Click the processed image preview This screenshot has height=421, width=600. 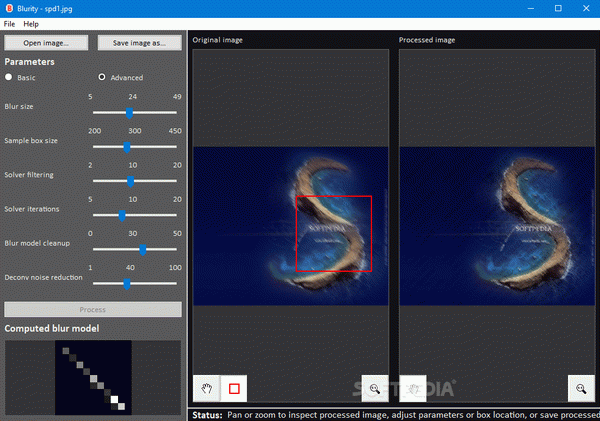(497, 226)
